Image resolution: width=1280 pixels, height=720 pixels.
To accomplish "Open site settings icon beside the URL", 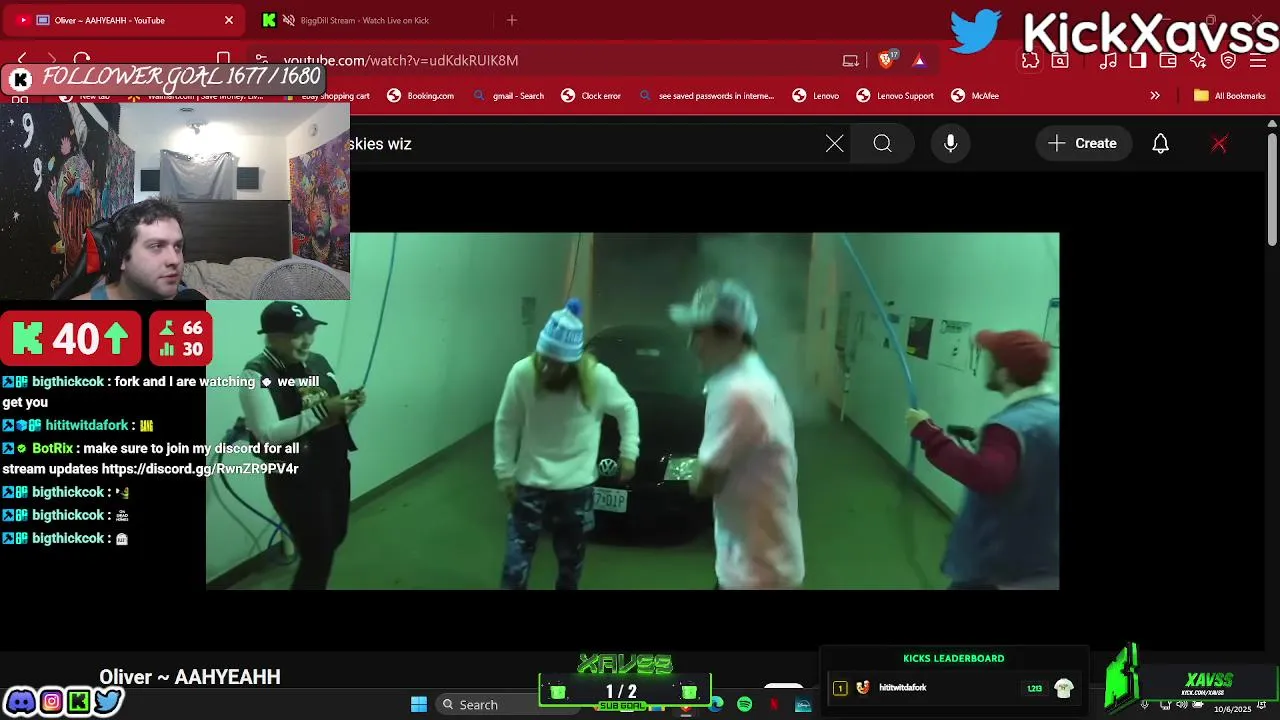I will click(261, 60).
